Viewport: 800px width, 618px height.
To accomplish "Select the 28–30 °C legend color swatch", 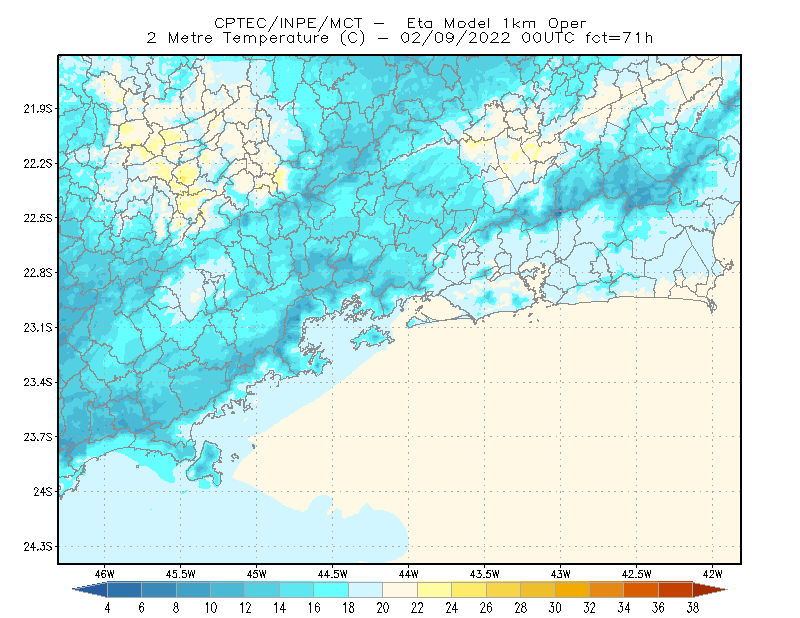I will pyautogui.click(x=538, y=590).
